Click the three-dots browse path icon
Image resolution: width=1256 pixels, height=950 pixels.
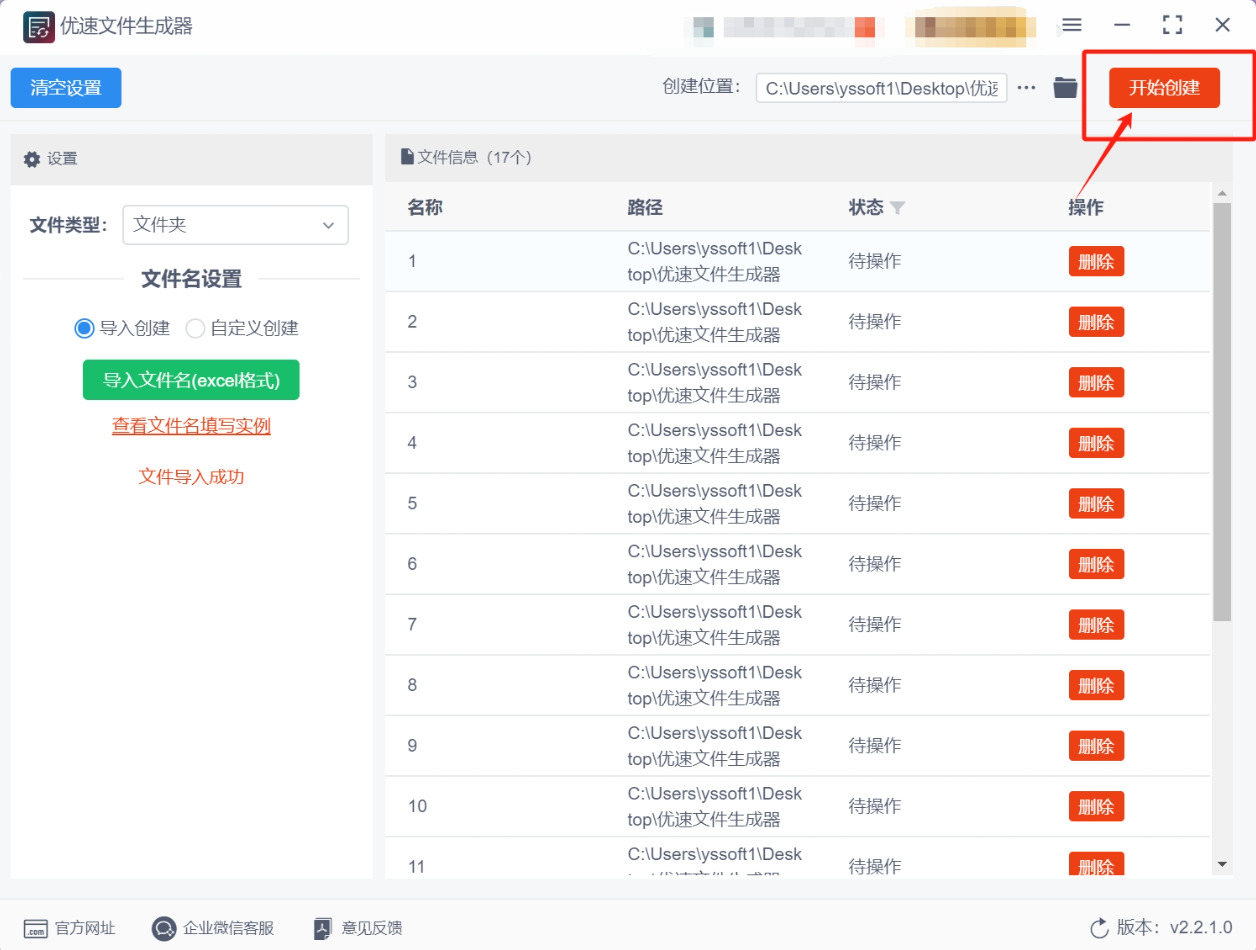1027,88
